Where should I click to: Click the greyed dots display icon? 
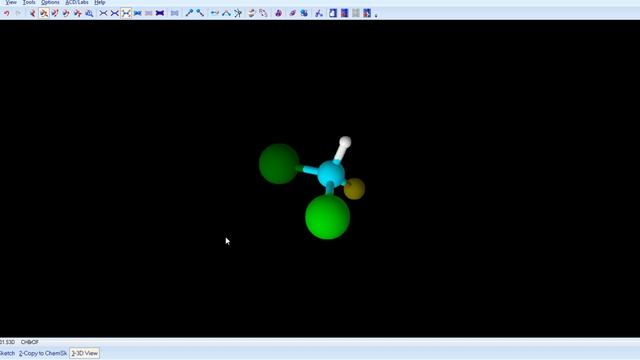click(149, 13)
